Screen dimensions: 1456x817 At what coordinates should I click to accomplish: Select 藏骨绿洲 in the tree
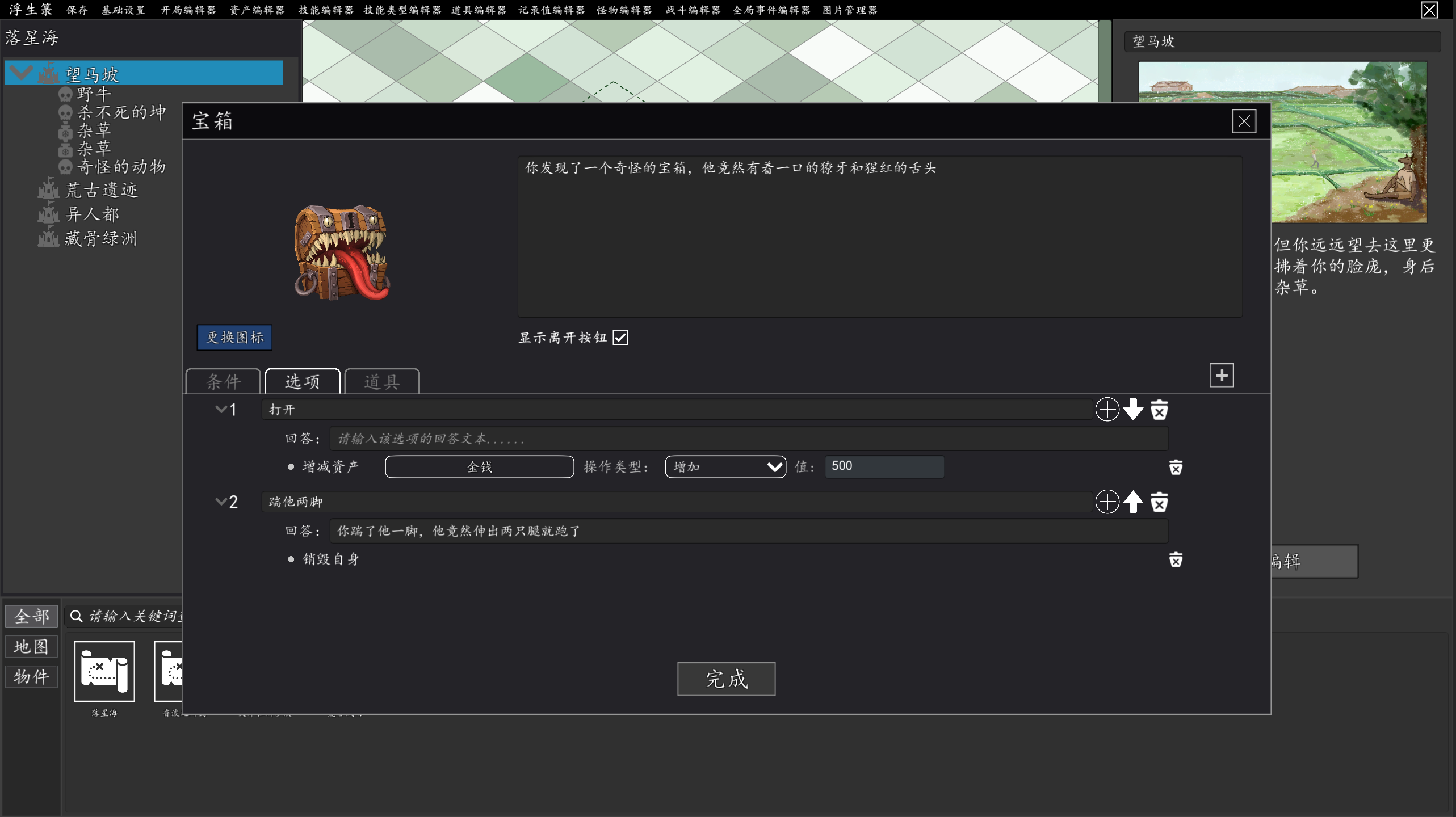point(101,238)
